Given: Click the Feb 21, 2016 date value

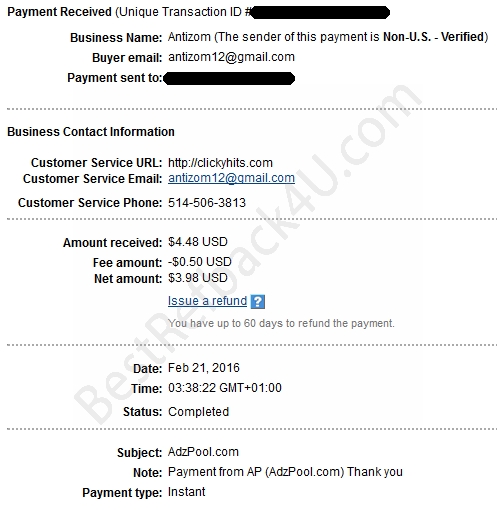Looking at the screenshot, I should click(204, 368).
